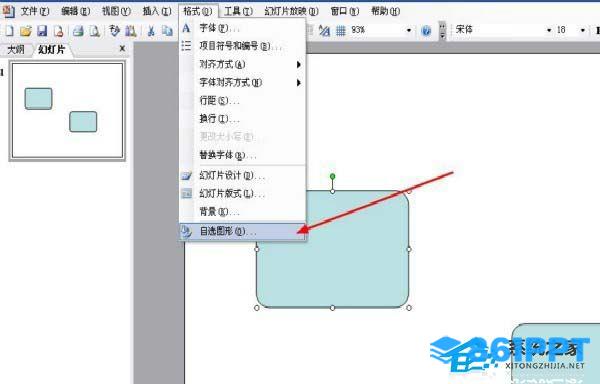600x384 pixels.
Task: Switch to the 大纲 outline tab
Action: (16, 49)
